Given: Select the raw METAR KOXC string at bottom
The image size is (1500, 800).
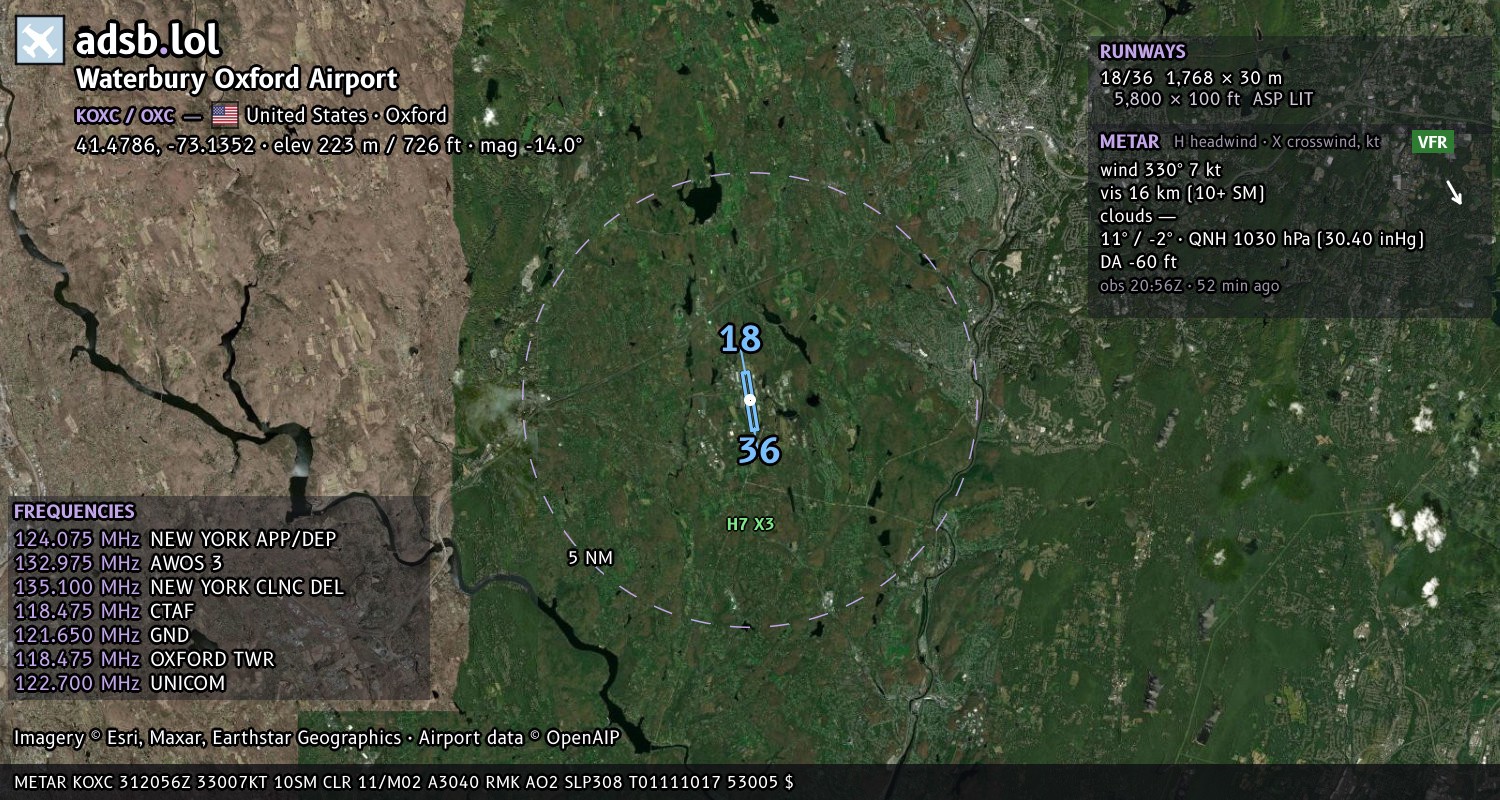Looking at the screenshot, I should (404, 782).
